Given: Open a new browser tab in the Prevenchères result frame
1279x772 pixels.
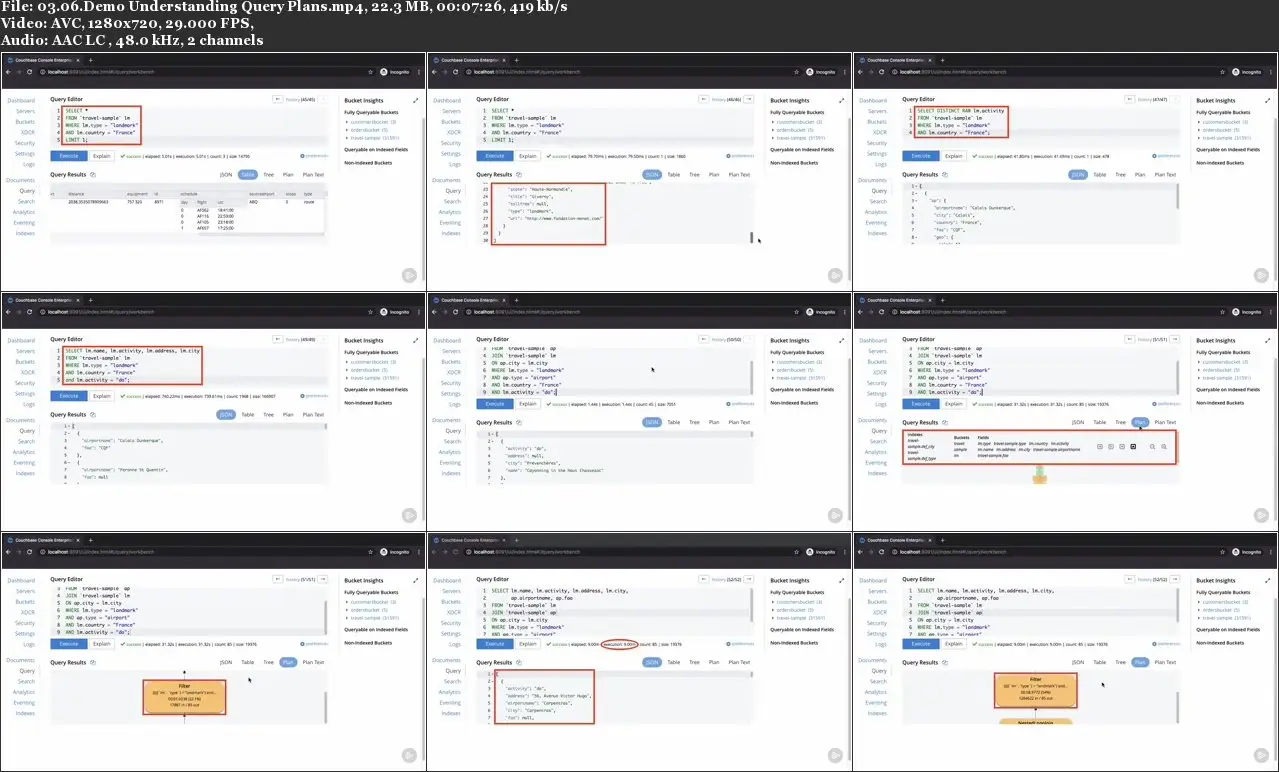Looking at the screenshot, I should pos(517,300).
